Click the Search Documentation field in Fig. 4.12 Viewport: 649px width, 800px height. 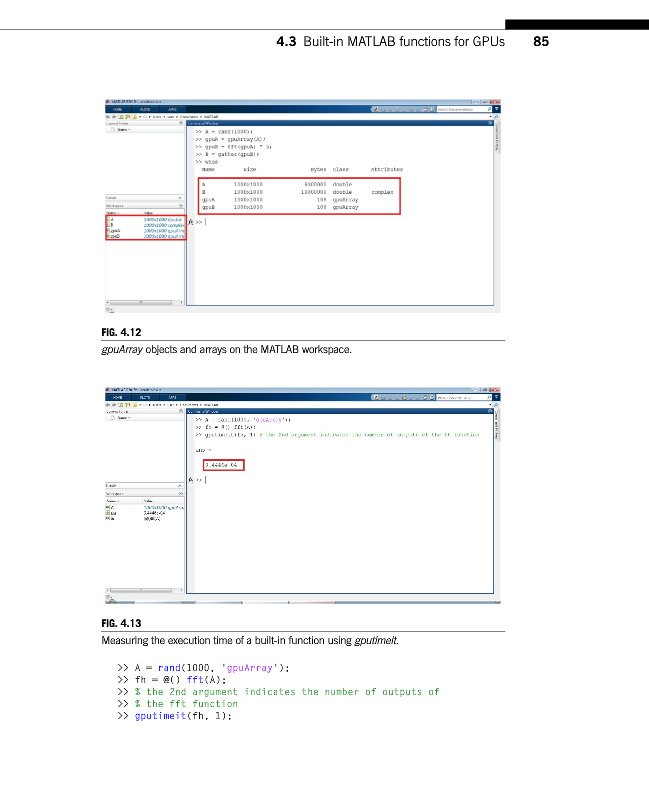pos(461,109)
